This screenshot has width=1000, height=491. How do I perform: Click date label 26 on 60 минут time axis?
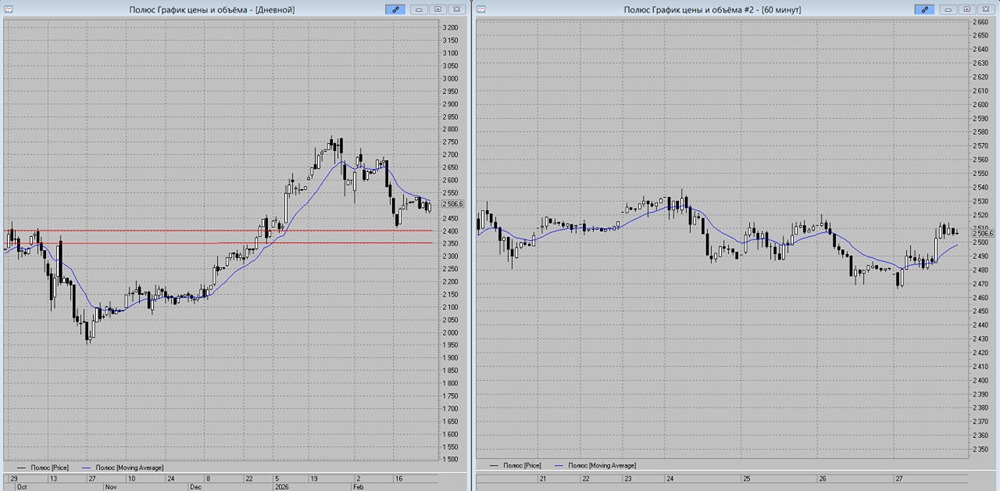click(823, 478)
